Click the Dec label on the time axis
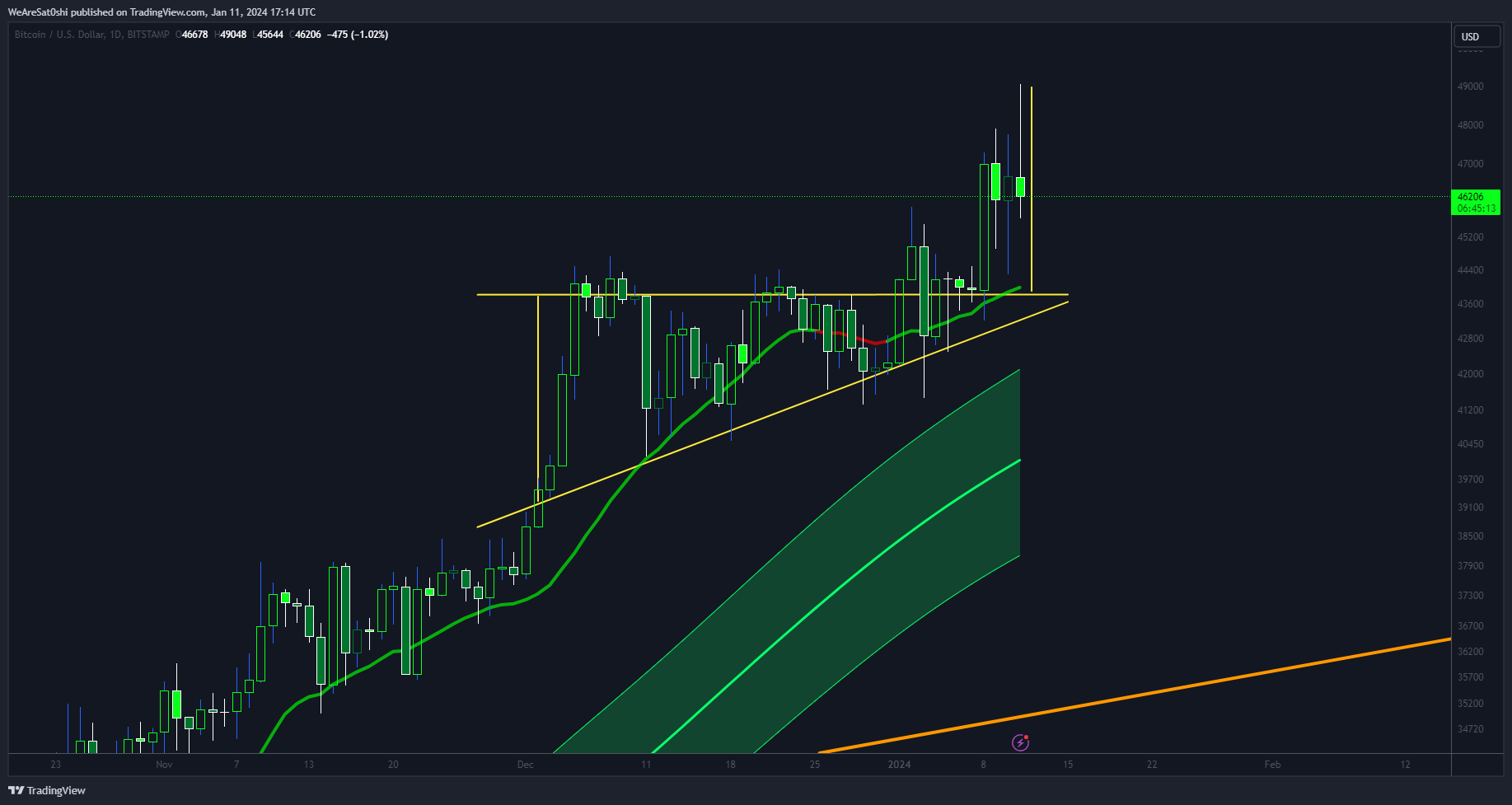This screenshot has width=1512, height=805. point(526,765)
